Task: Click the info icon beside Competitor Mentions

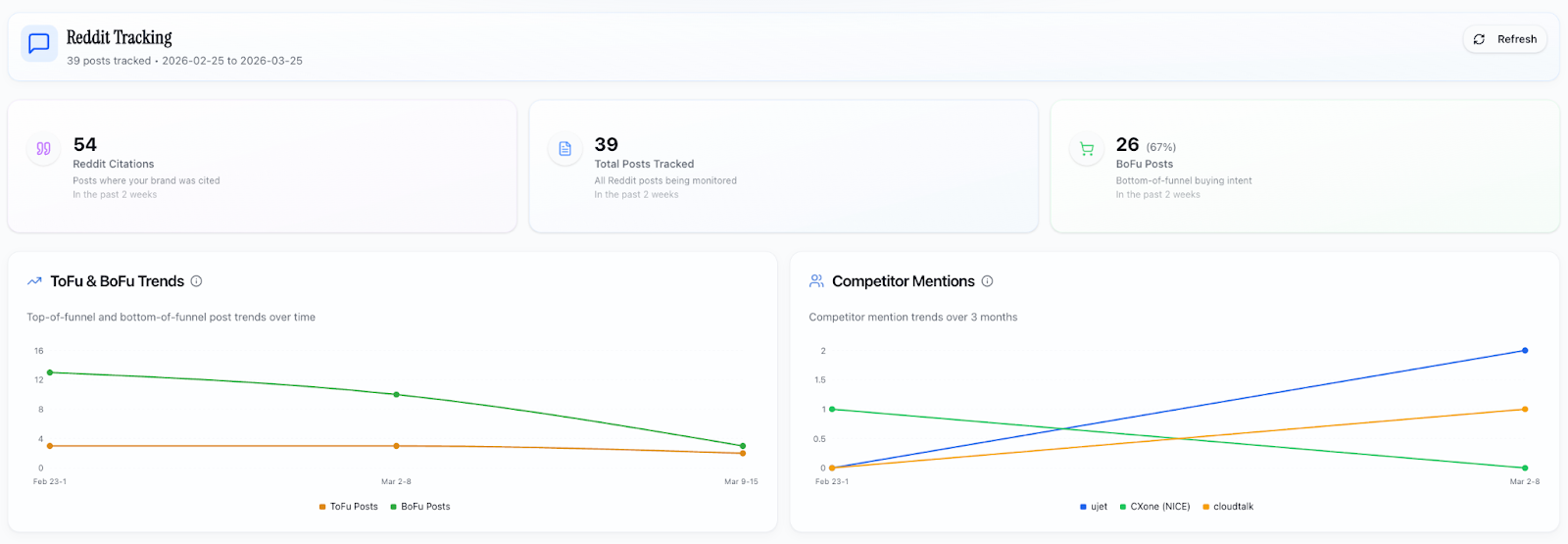Action: (987, 281)
